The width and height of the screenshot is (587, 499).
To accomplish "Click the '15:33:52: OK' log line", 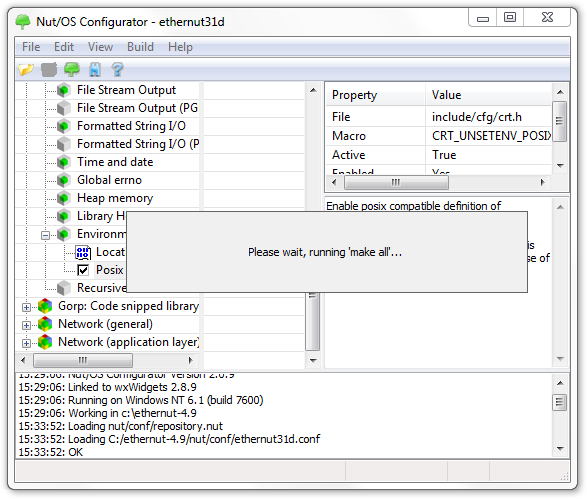I will 51,453.
